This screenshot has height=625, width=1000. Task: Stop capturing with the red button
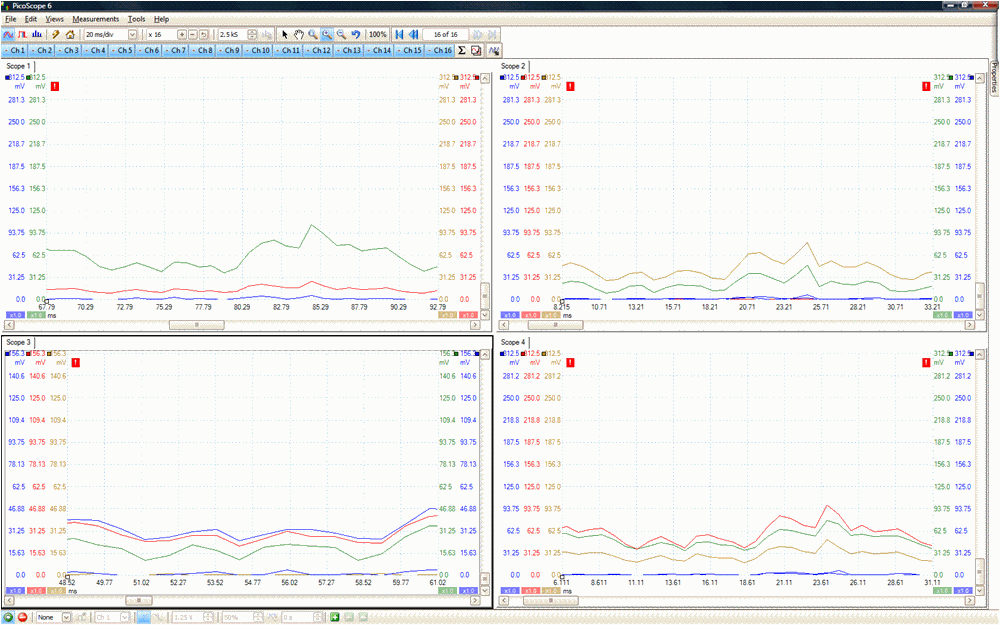pyautogui.click(x=22, y=617)
